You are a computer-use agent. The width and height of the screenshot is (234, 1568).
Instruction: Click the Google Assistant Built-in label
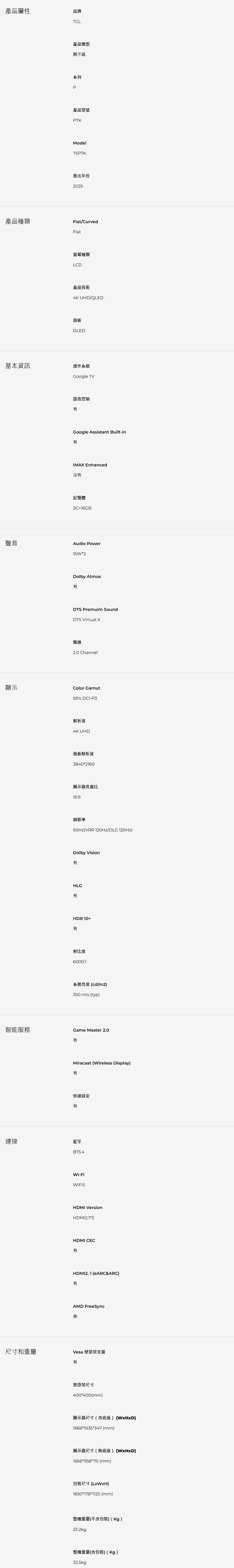pyautogui.click(x=99, y=432)
